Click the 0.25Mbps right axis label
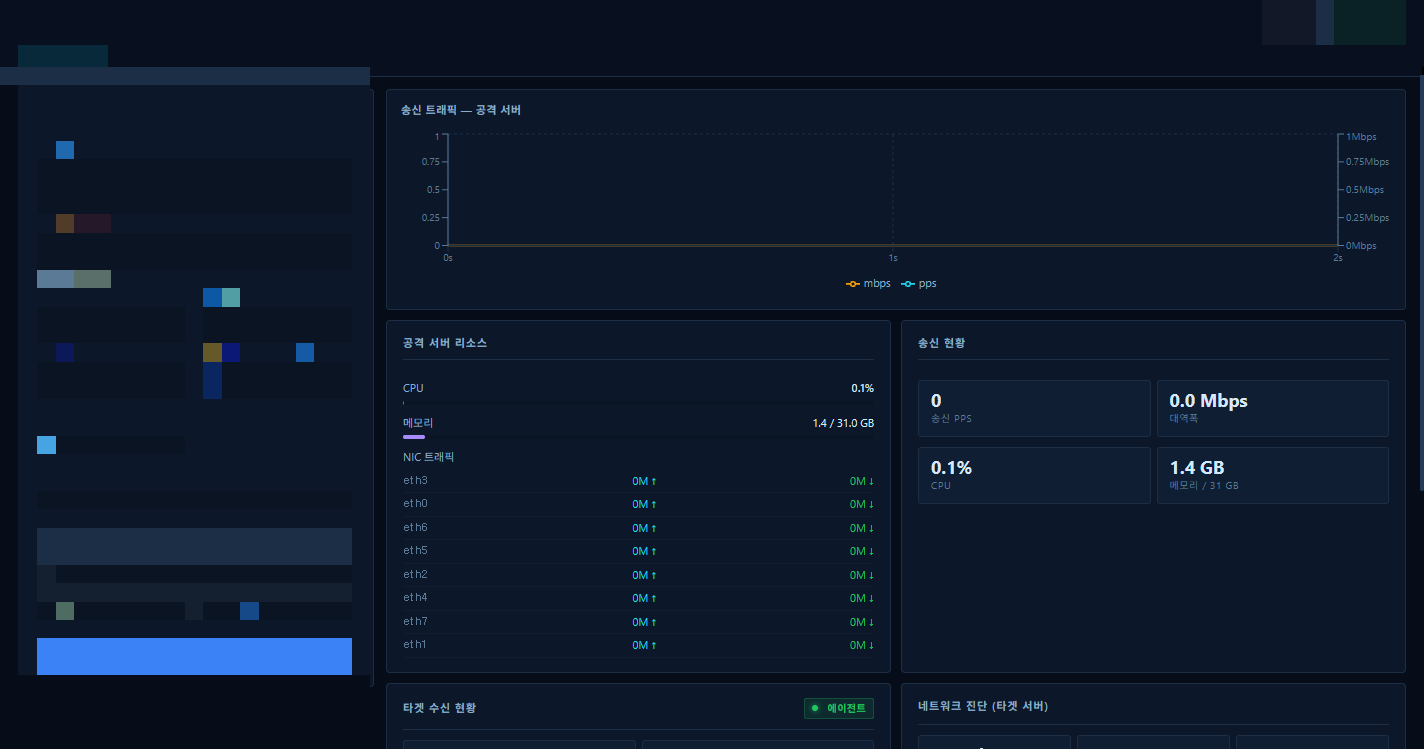Screen dimensions: 1424x749 click(x=1367, y=218)
